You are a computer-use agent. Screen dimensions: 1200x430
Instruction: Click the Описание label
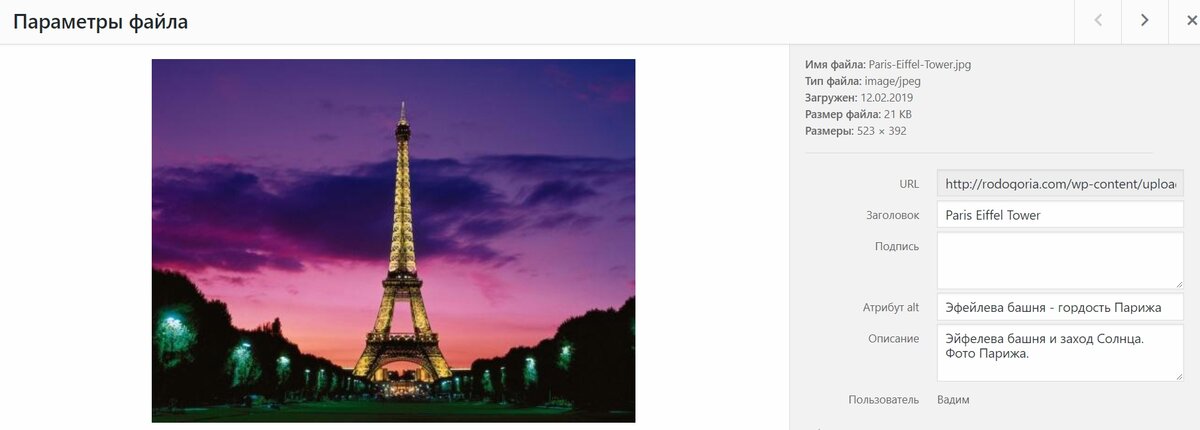893,339
